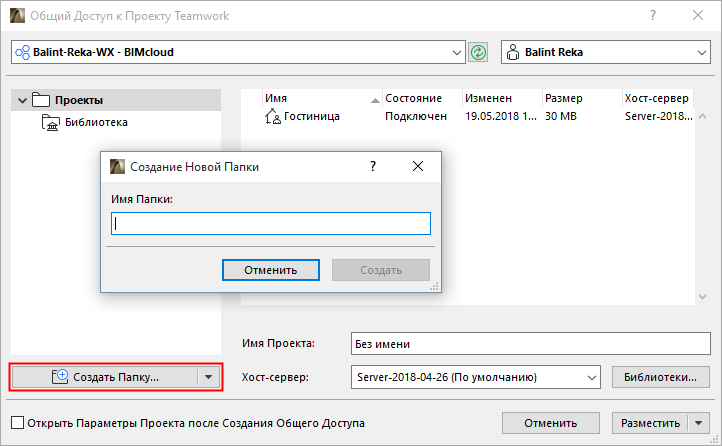
Task: Sort the list by Имя column
Action: pos(320,99)
